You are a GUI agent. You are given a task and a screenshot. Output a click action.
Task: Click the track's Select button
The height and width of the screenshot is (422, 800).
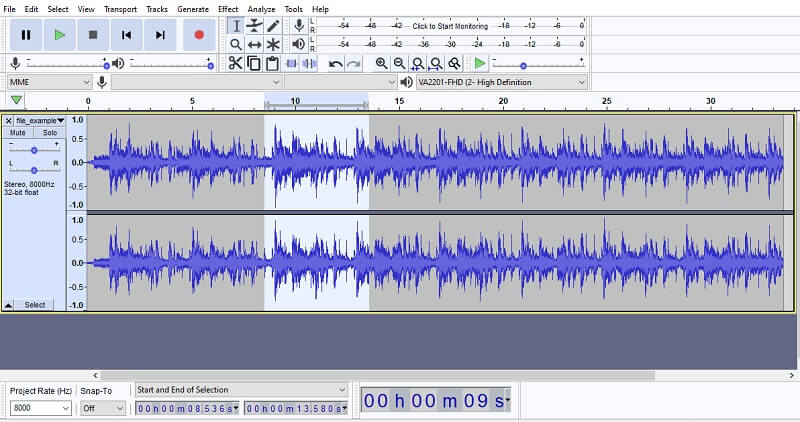(35, 304)
